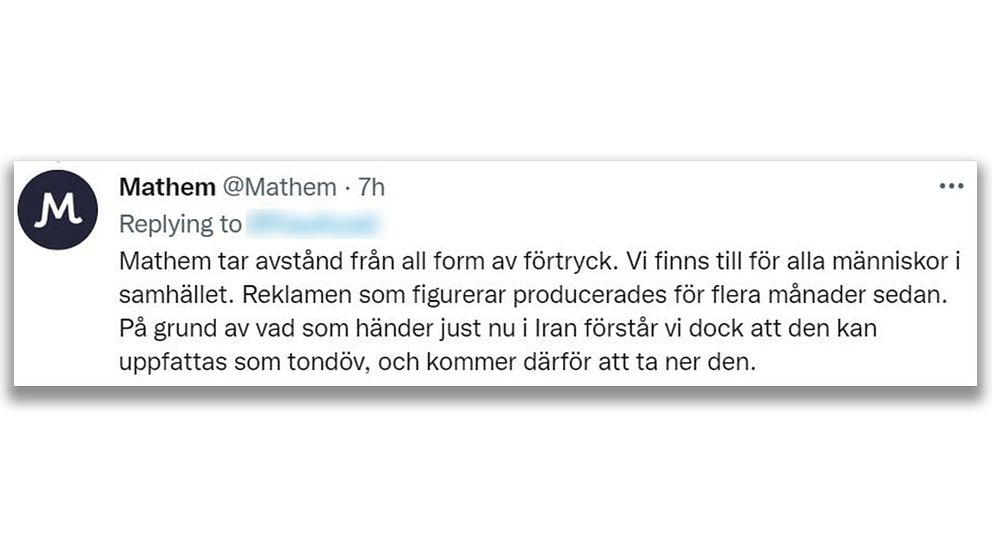
Task: Open the Mathem profile avatar
Action: (x=58, y=209)
